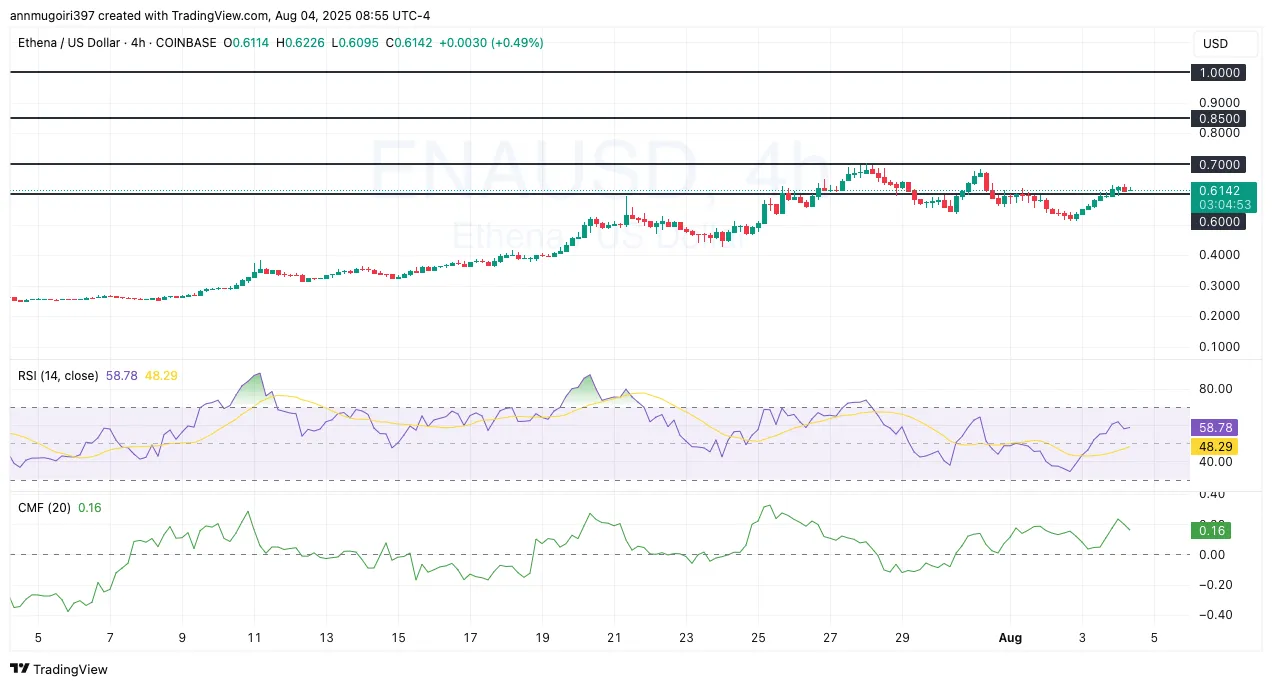The image size is (1272, 686).
Task: Select the horizontal line at 1.0000
Action: click(600, 73)
